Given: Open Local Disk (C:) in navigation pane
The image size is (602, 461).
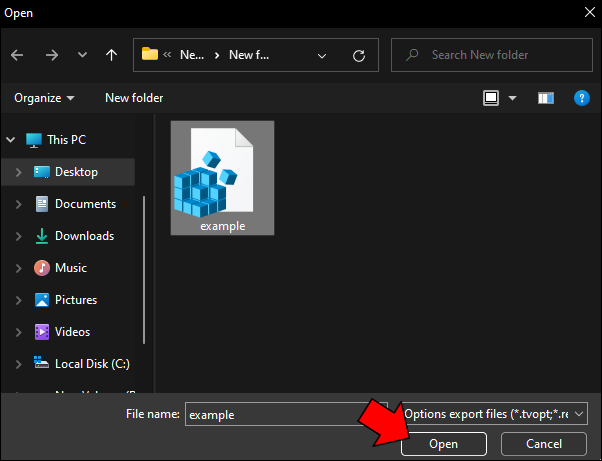Looking at the screenshot, I should 92,364.
